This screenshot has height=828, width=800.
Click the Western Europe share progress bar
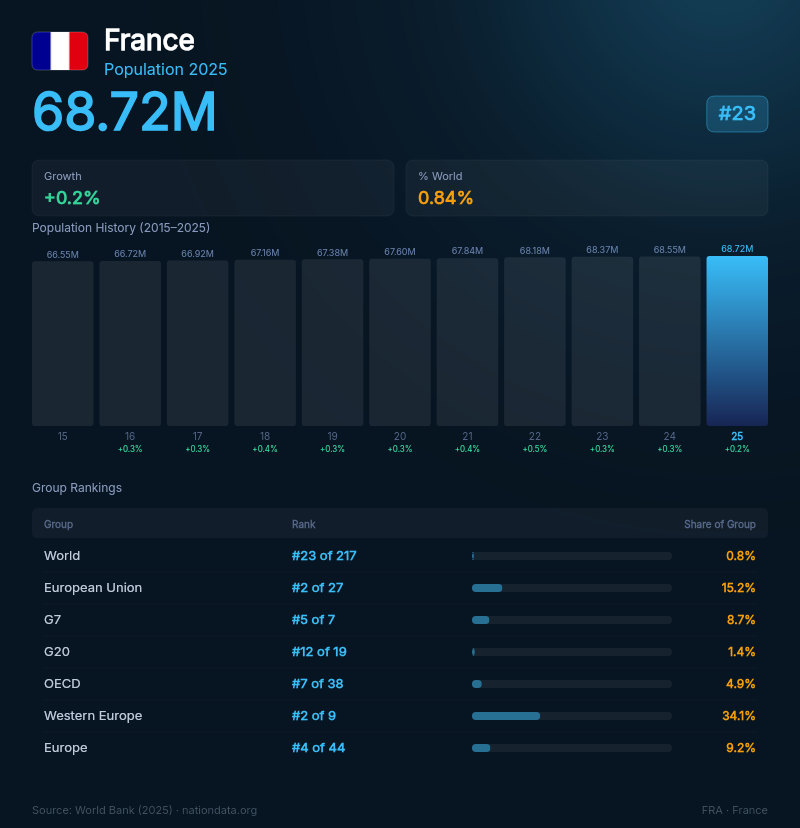click(572, 716)
